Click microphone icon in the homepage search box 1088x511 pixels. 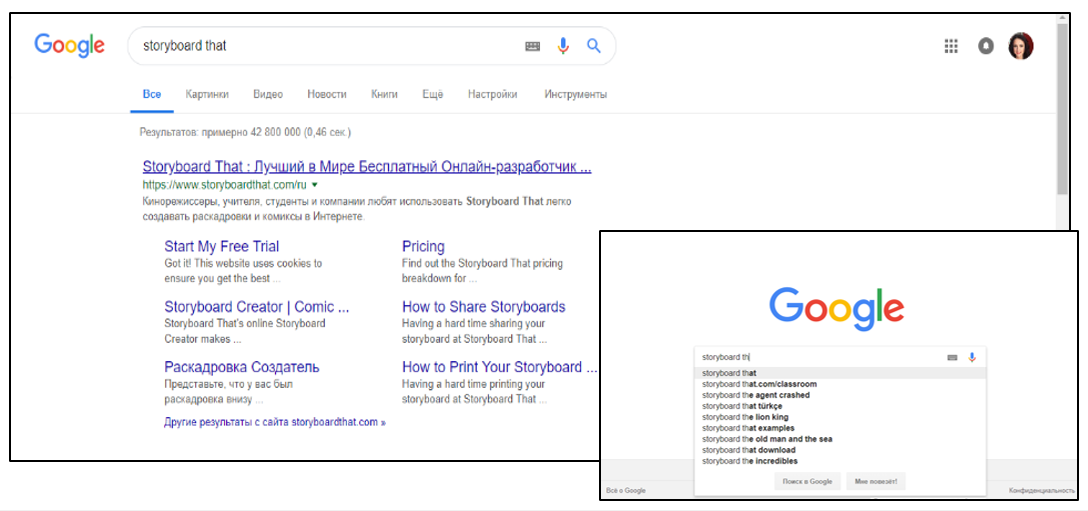[x=972, y=358]
